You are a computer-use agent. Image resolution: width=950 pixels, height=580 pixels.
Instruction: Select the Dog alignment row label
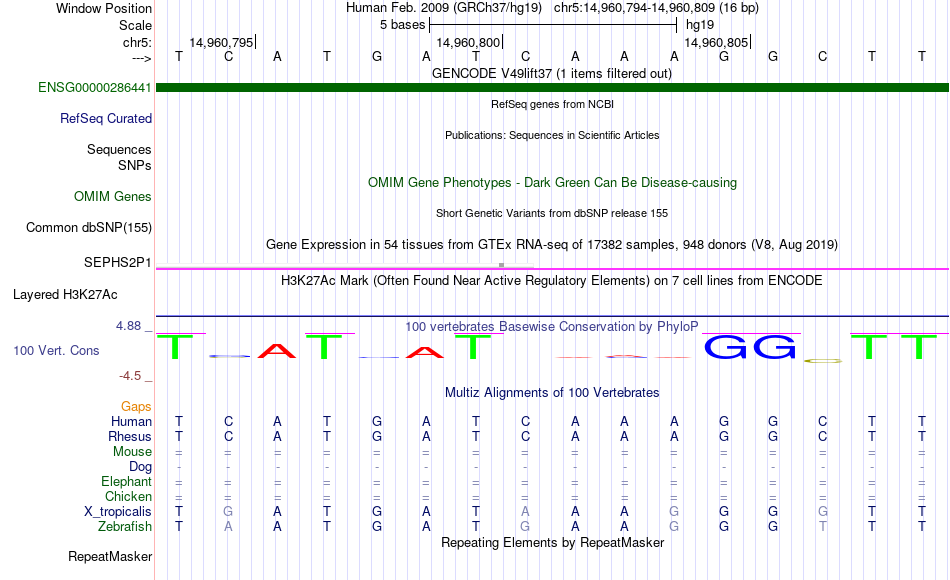(x=141, y=467)
